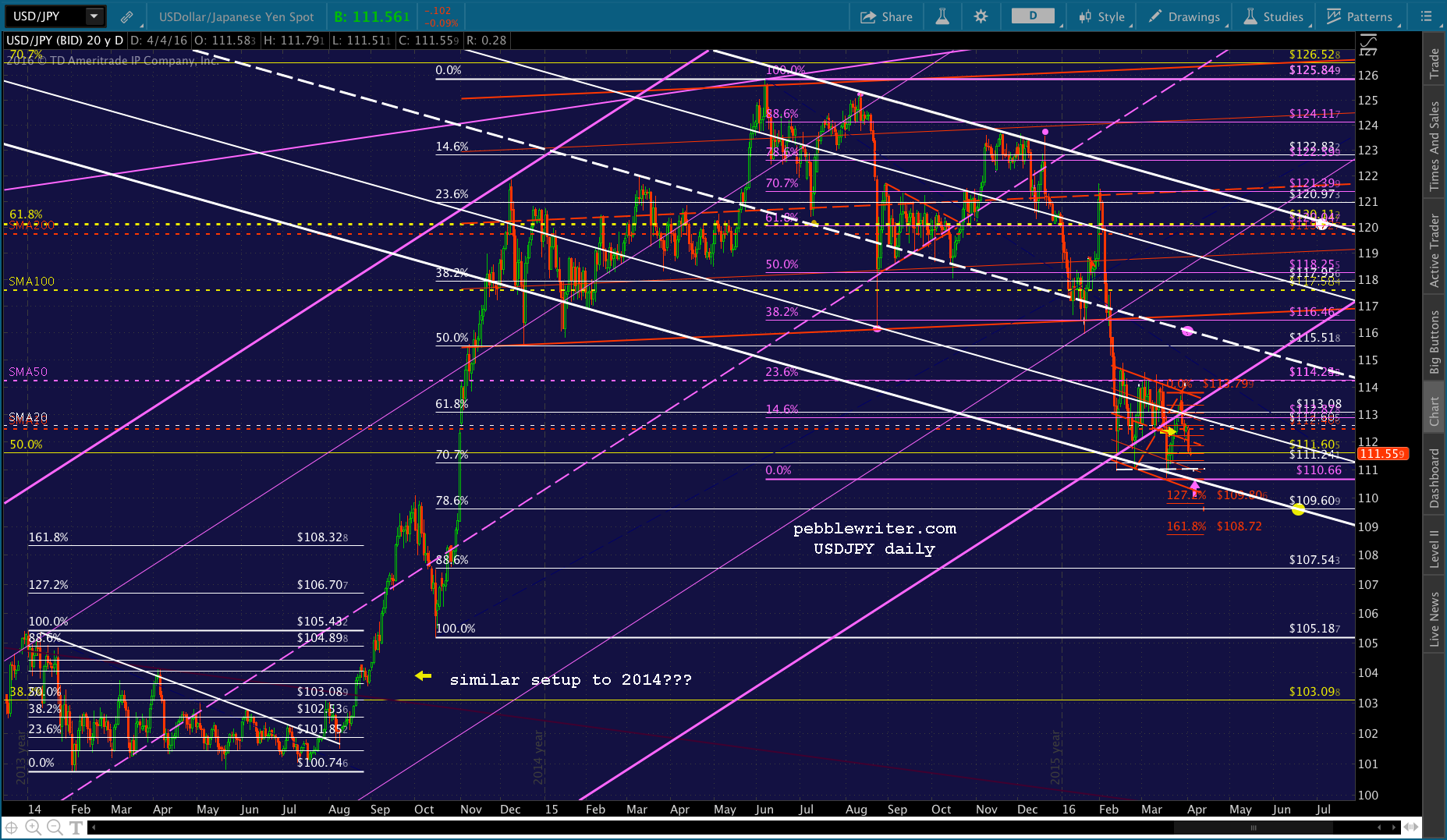Image resolution: width=1447 pixels, height=840 pixels.
Task: Open the Studies dropdown menu
Action: click(x=1273, y=16)
